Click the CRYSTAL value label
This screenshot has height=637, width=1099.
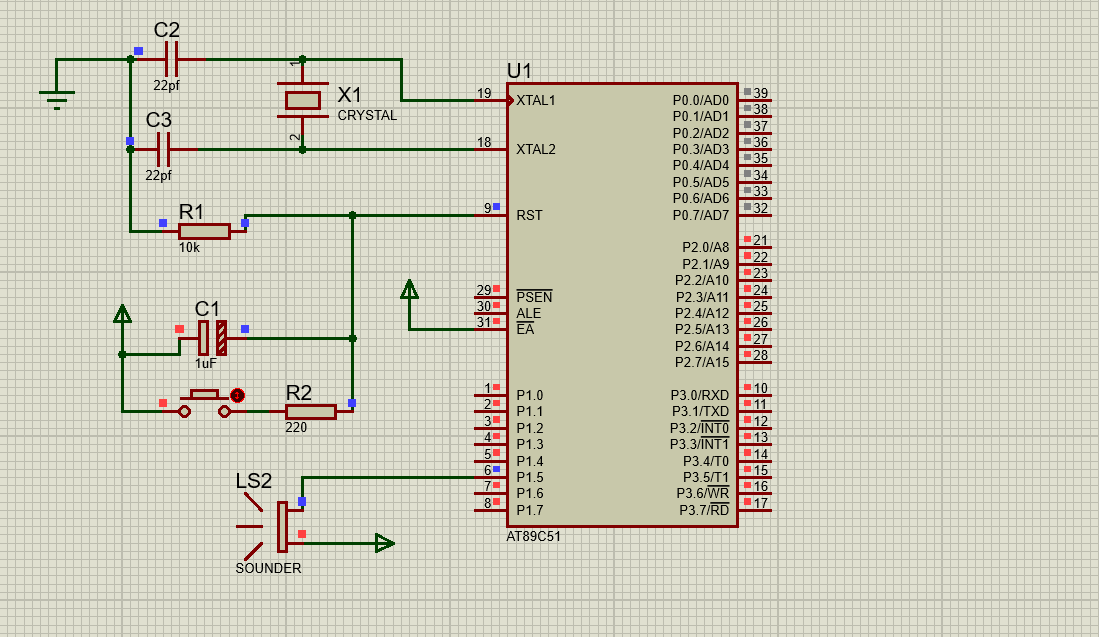(367, 116)
